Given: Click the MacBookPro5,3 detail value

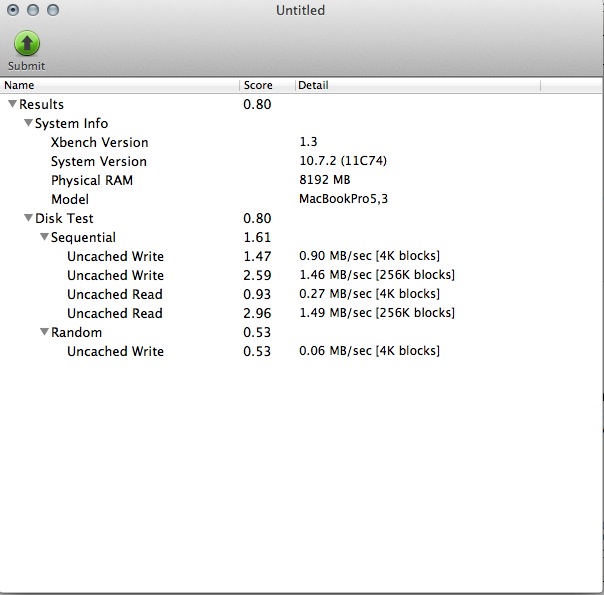Looking at the screenshot, I should [344, 199].
